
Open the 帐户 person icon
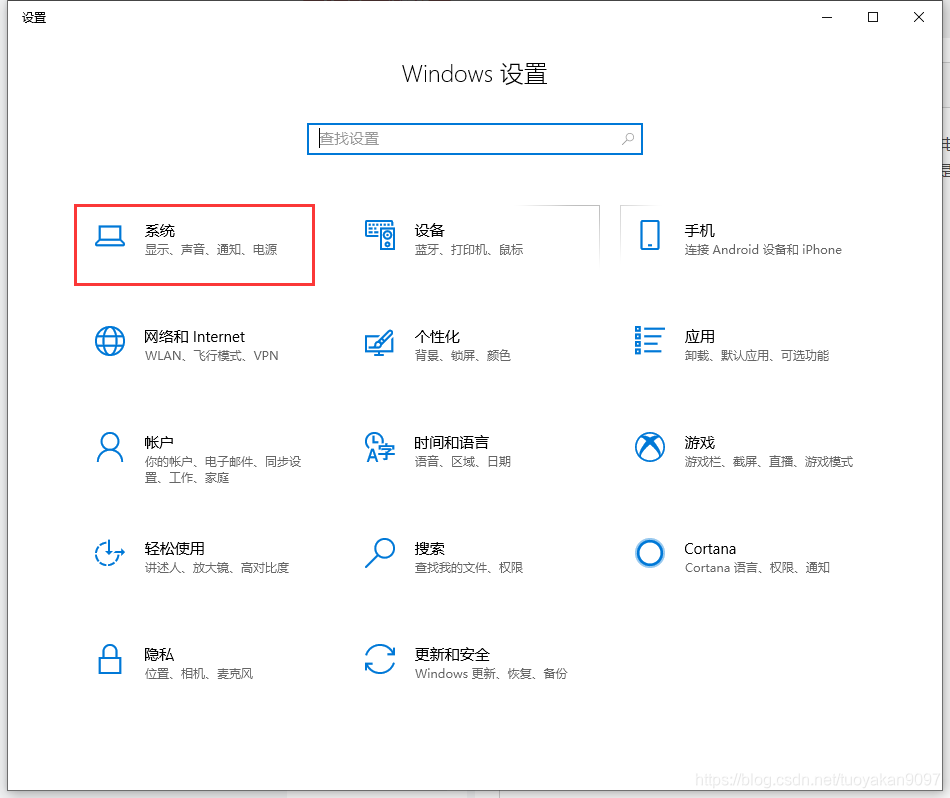[x=110, y=448]
